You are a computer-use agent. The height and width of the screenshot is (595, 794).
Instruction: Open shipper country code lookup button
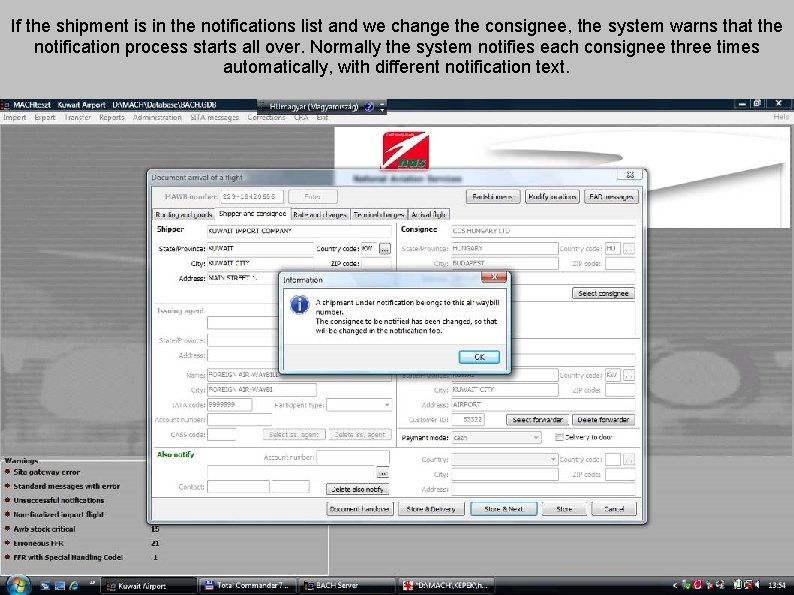pos(385,249)
